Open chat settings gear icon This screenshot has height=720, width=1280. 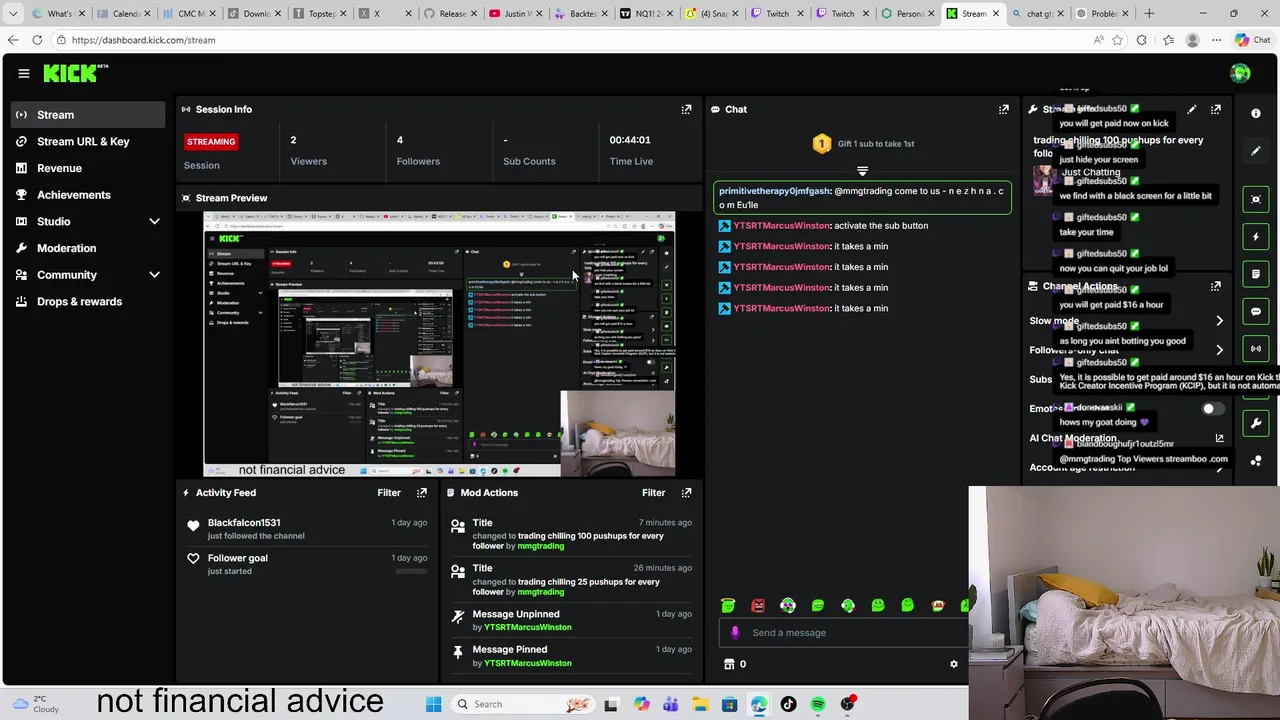point(953,664)
